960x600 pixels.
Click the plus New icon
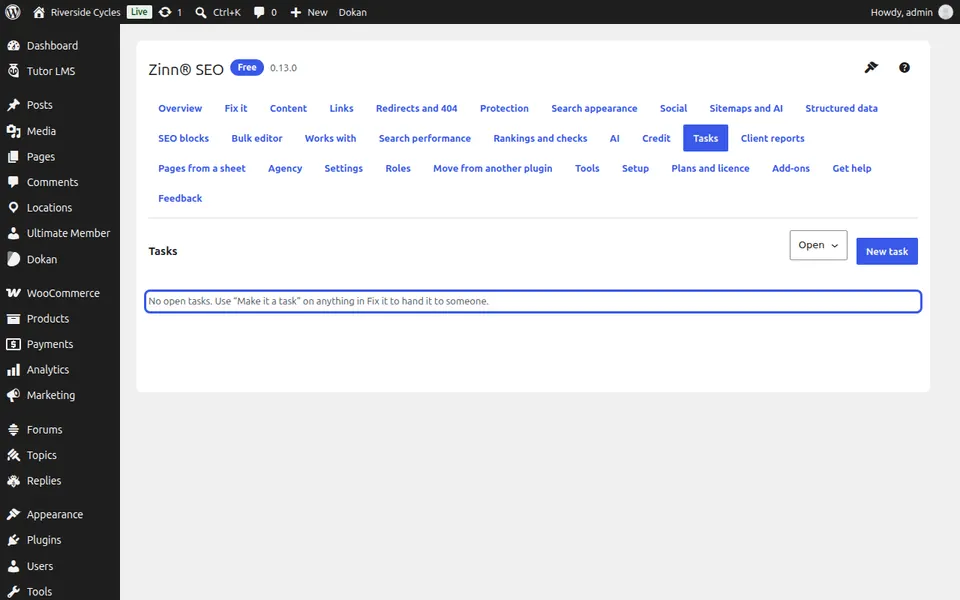(x=296, y=12)
